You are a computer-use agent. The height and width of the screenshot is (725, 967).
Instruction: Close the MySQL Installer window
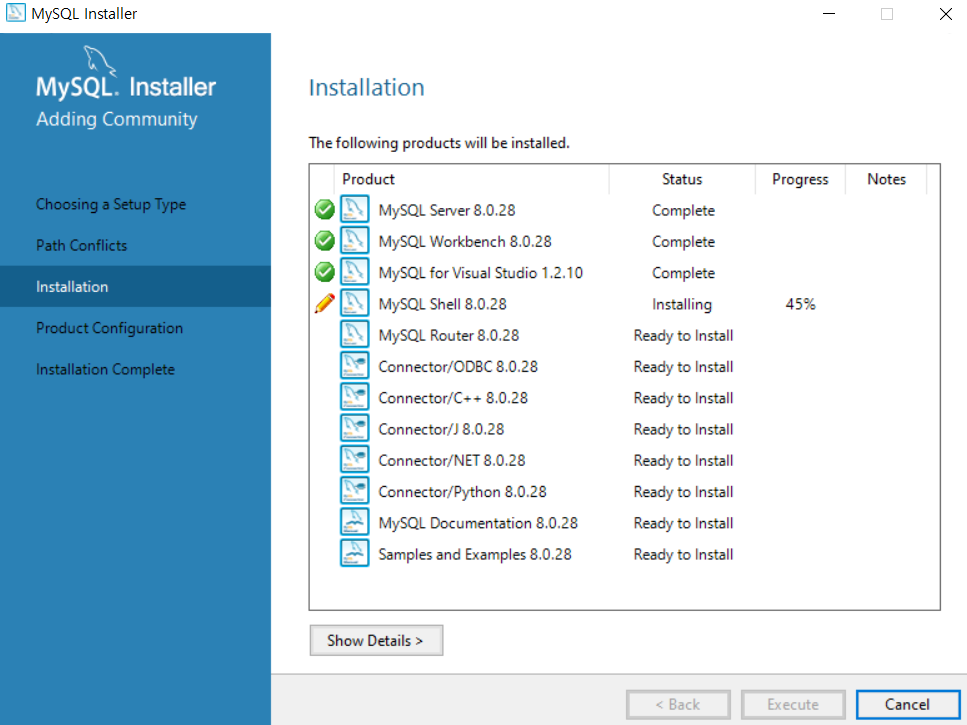[x=945, y=14]
